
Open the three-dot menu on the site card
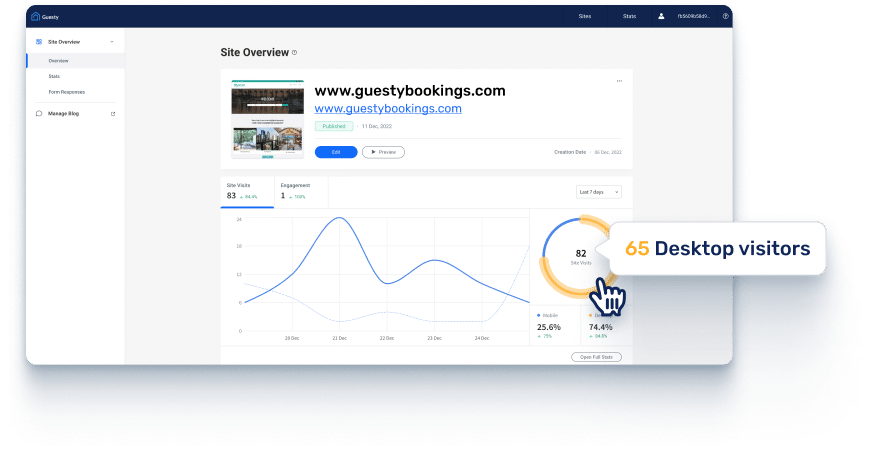pos(619,81)
